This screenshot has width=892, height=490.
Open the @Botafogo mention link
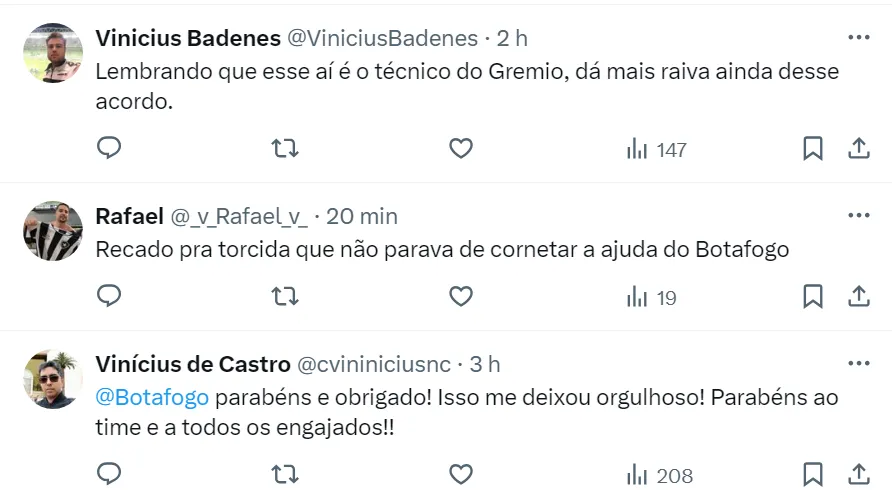pyautogui.click(x=152, y=397)
